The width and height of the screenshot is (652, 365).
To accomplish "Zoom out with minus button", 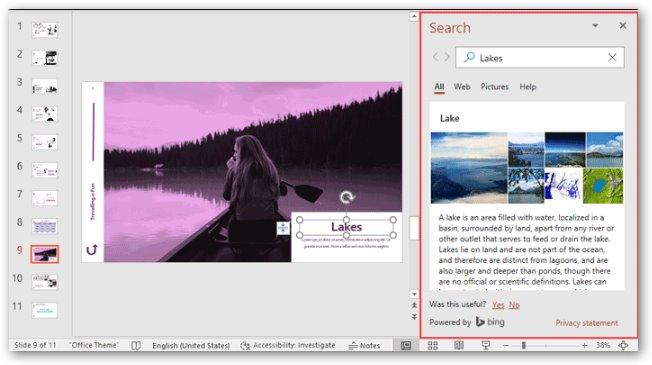I will point(506,345).
